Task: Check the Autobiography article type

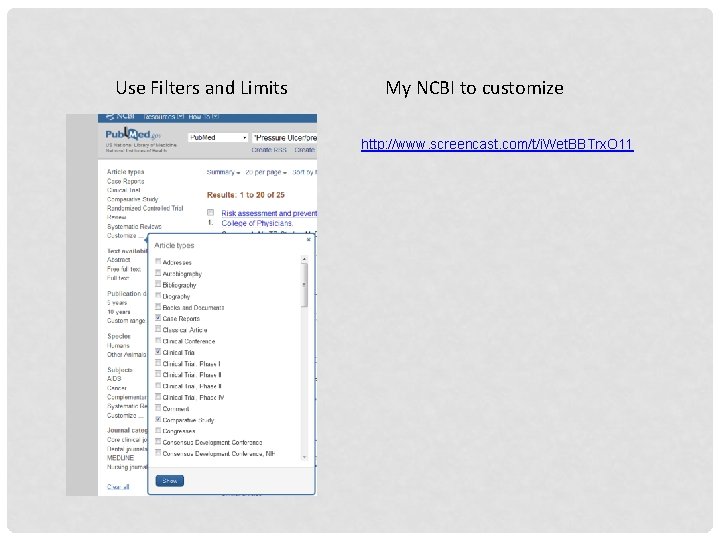Action: (158, 273)
